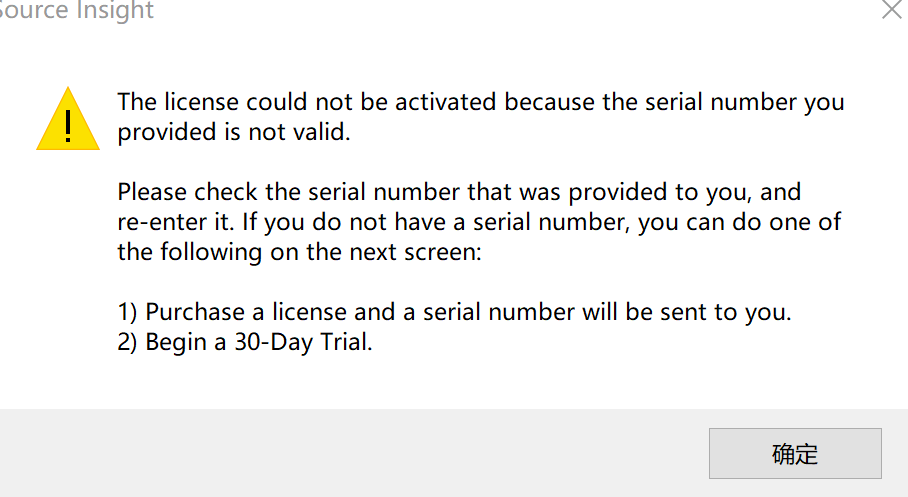This screenshot has height=497, width=908.
Task: Close the Source Insight dialog via X
Action: pos(892,9)
